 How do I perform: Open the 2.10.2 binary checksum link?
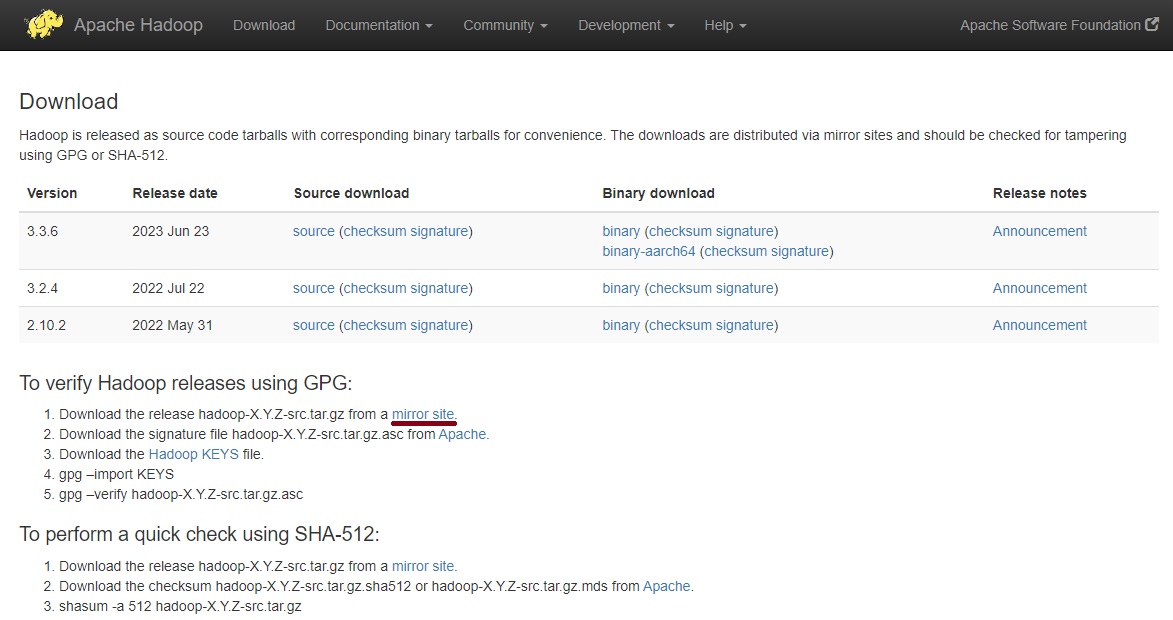coord(680,325)
